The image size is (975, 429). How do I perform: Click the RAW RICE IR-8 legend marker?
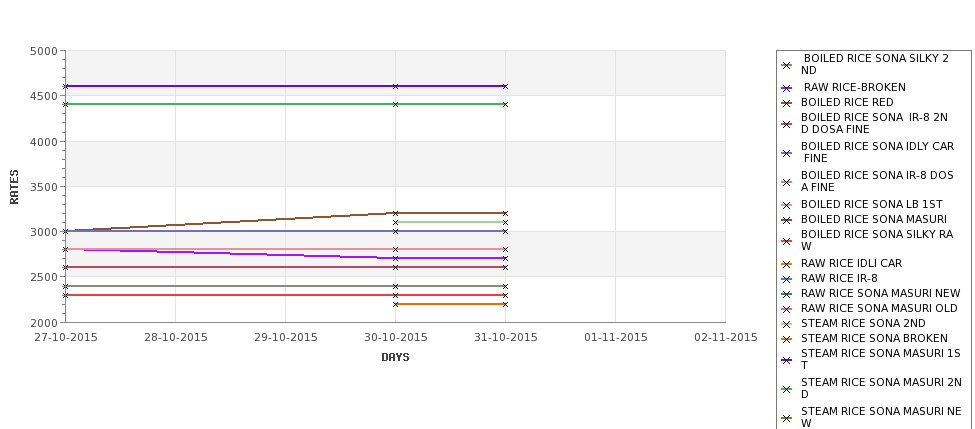(x=787, y=279)
